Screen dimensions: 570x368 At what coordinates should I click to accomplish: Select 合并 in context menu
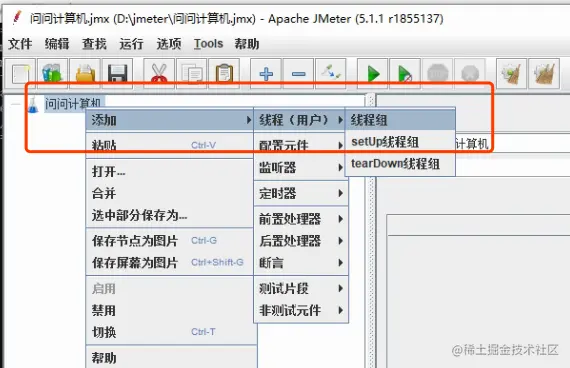point(170,193)
